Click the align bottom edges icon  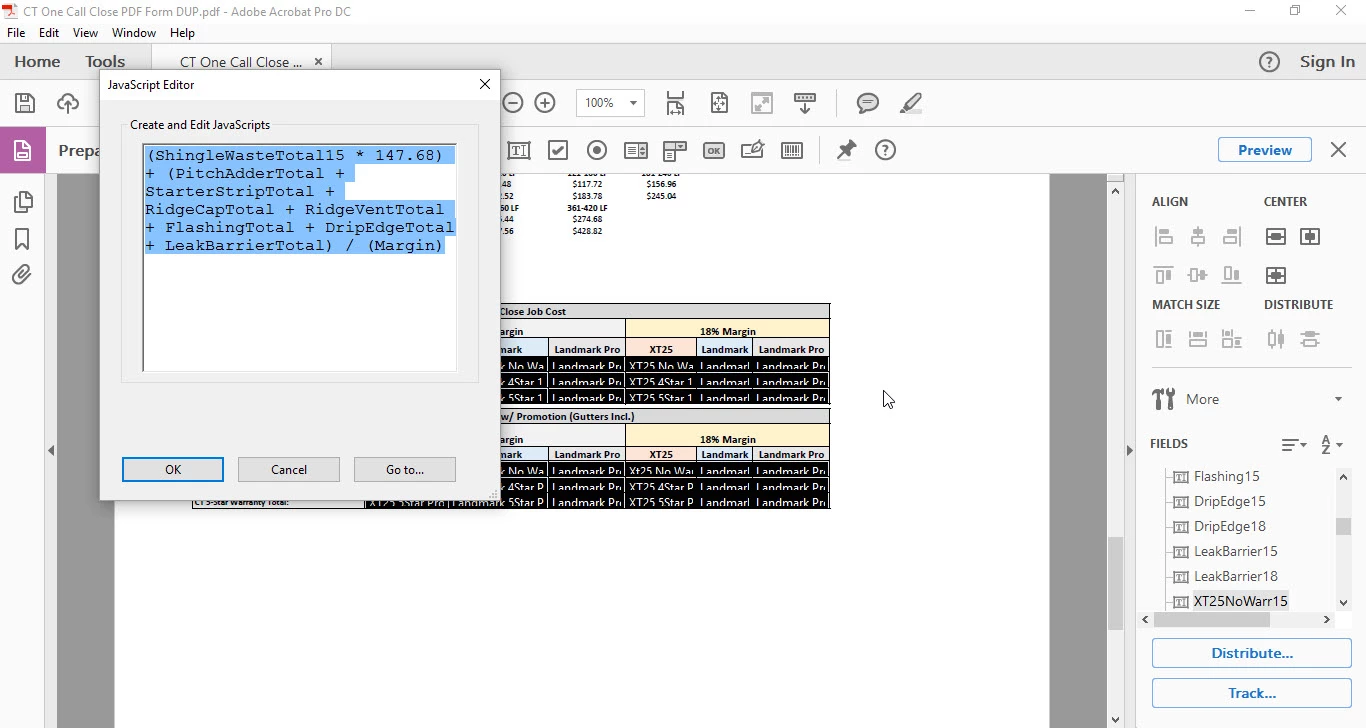pyautogui.click(x=1232, y=275)
